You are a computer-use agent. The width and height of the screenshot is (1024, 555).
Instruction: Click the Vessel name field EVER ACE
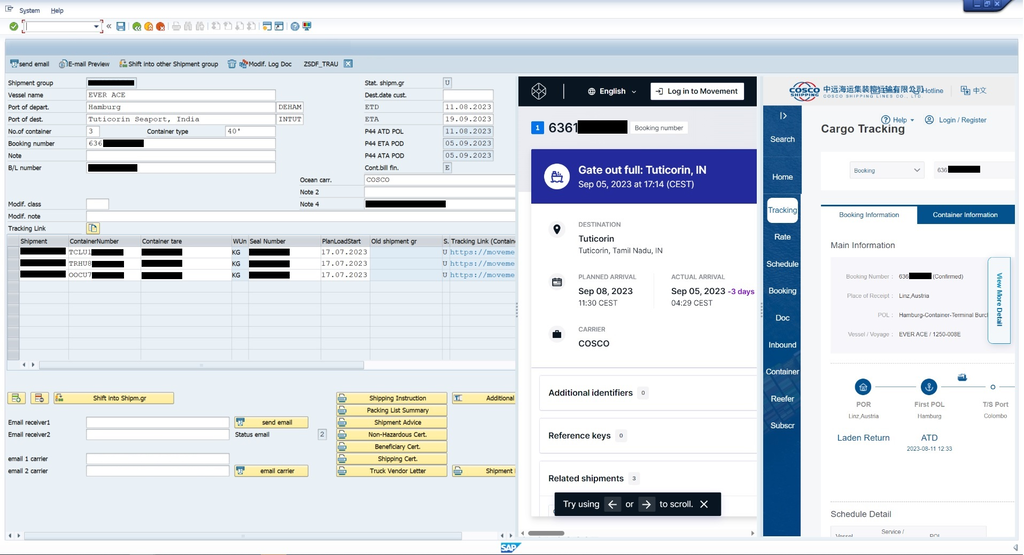point(181,95)
